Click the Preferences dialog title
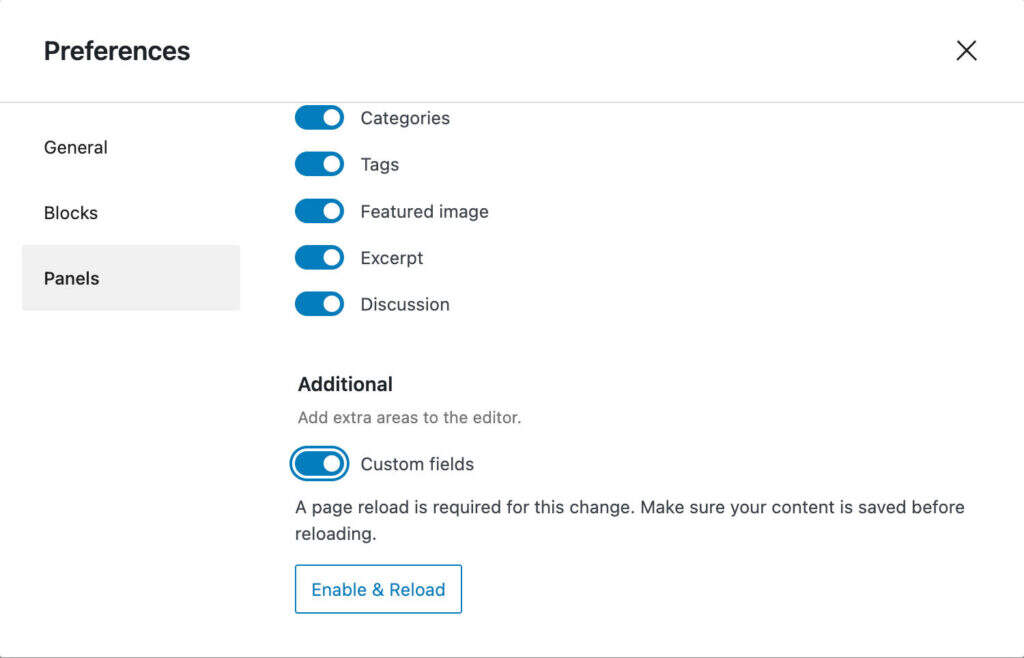Screen dimensions: 1024x658 (x=117, y=51)
